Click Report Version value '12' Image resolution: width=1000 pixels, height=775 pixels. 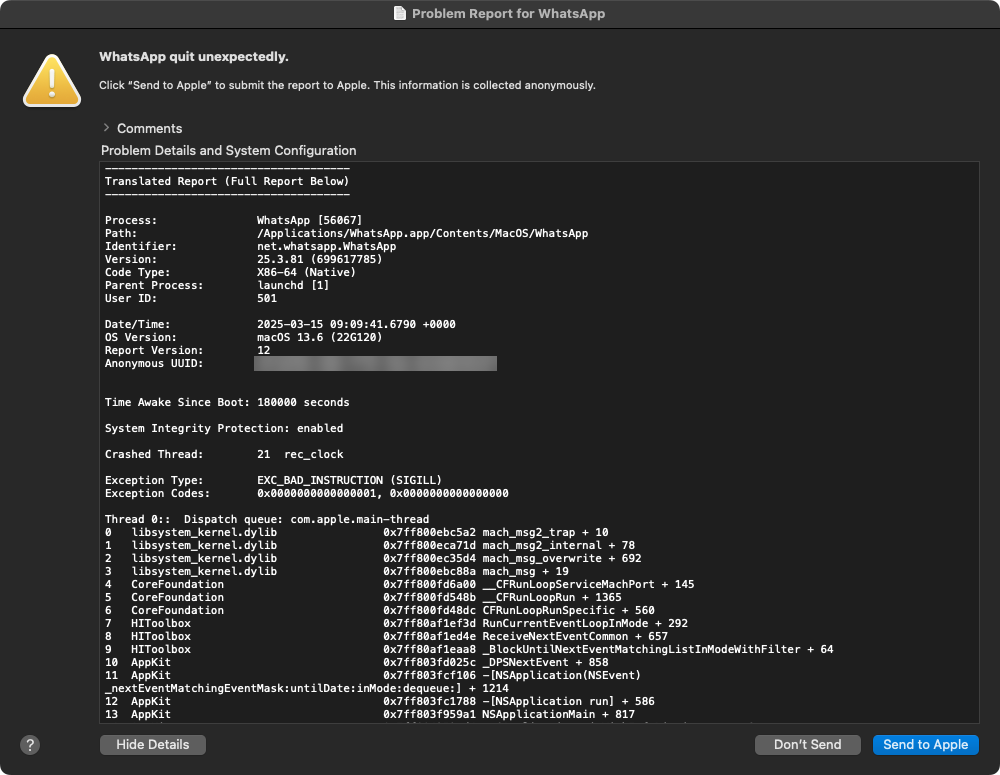point(263,350)
